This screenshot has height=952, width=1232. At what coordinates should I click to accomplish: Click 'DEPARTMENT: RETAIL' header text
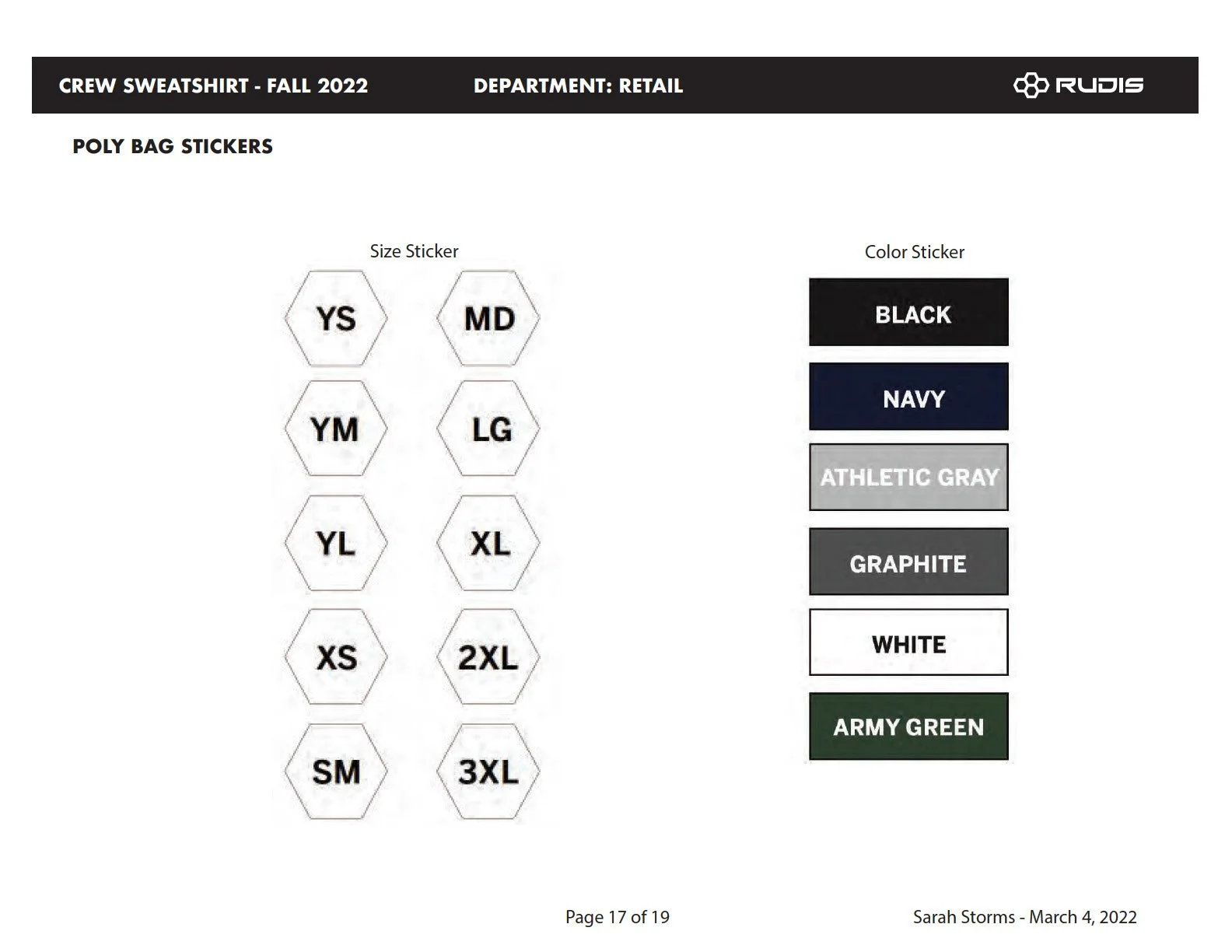578,86
